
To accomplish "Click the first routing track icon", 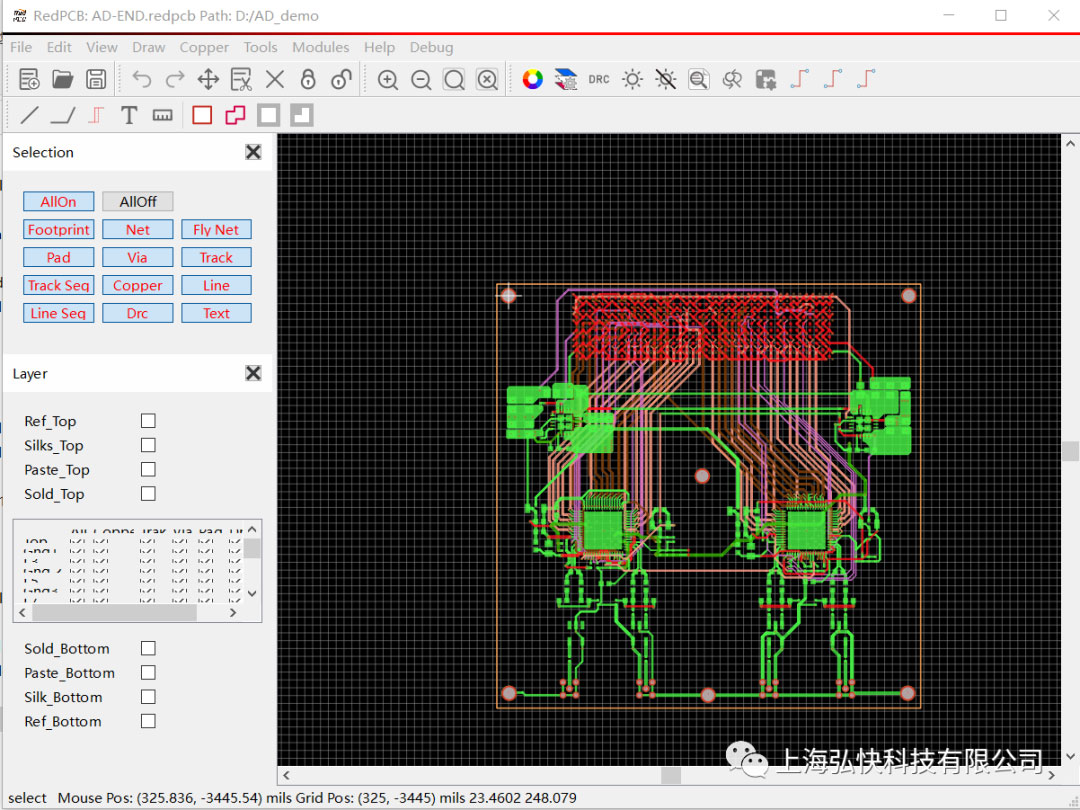I will click(799, 79).
